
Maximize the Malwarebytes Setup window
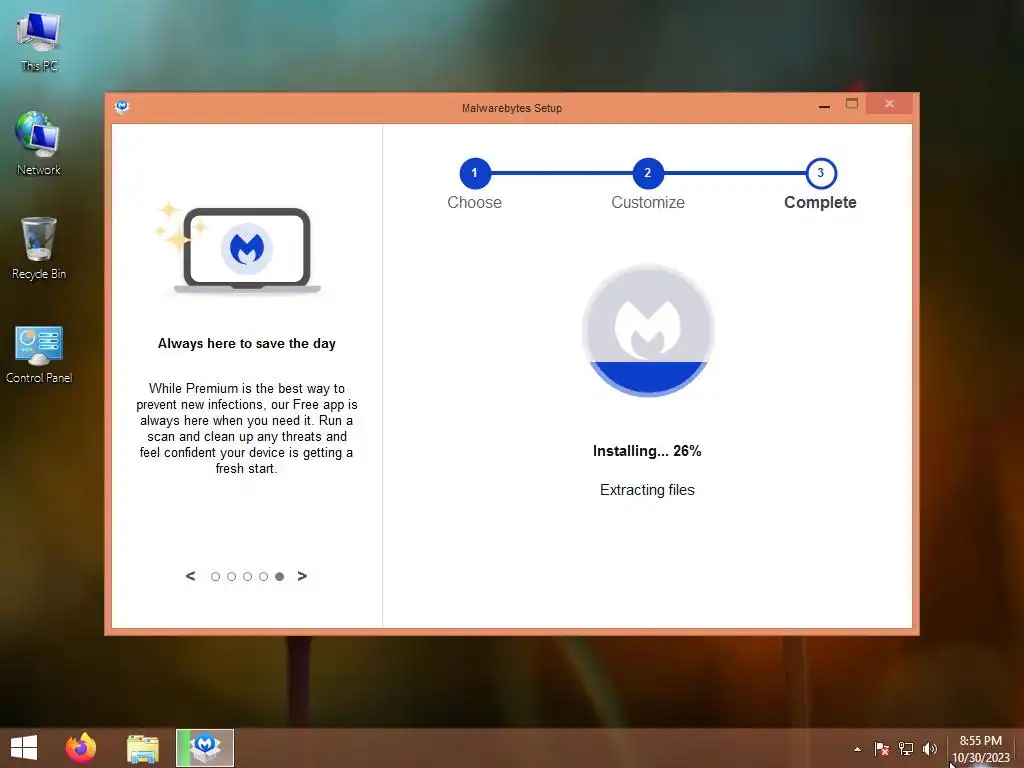pyautogui.click(x=852, y=104)
